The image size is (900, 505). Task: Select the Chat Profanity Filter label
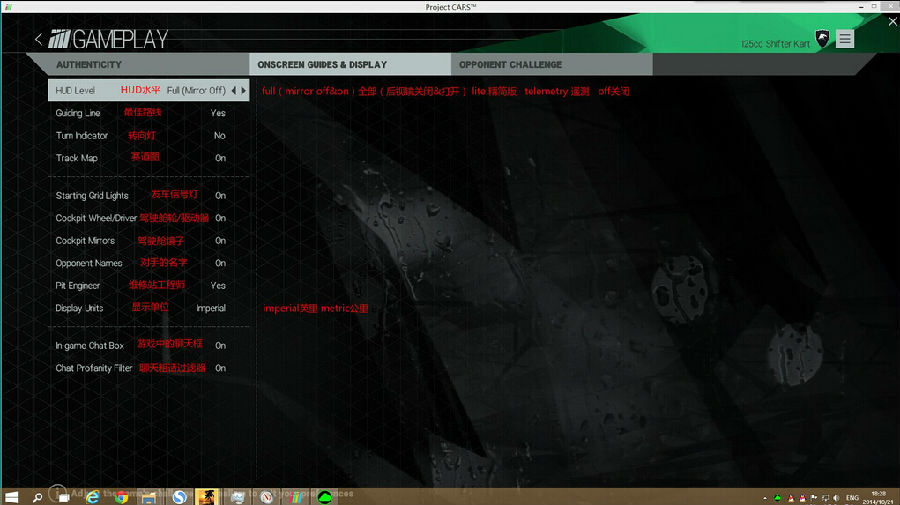[94, 368]
